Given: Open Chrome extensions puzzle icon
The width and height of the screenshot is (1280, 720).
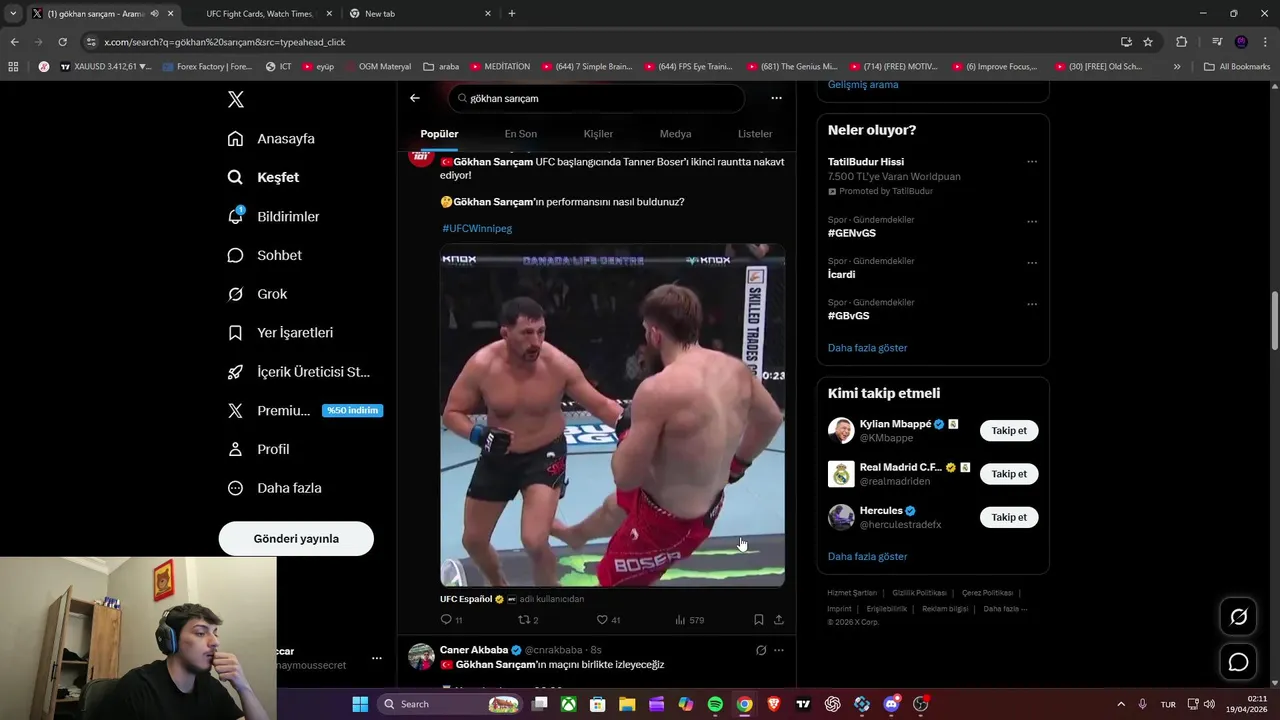Looking at the screenshot, I should tap(1181, 42).
